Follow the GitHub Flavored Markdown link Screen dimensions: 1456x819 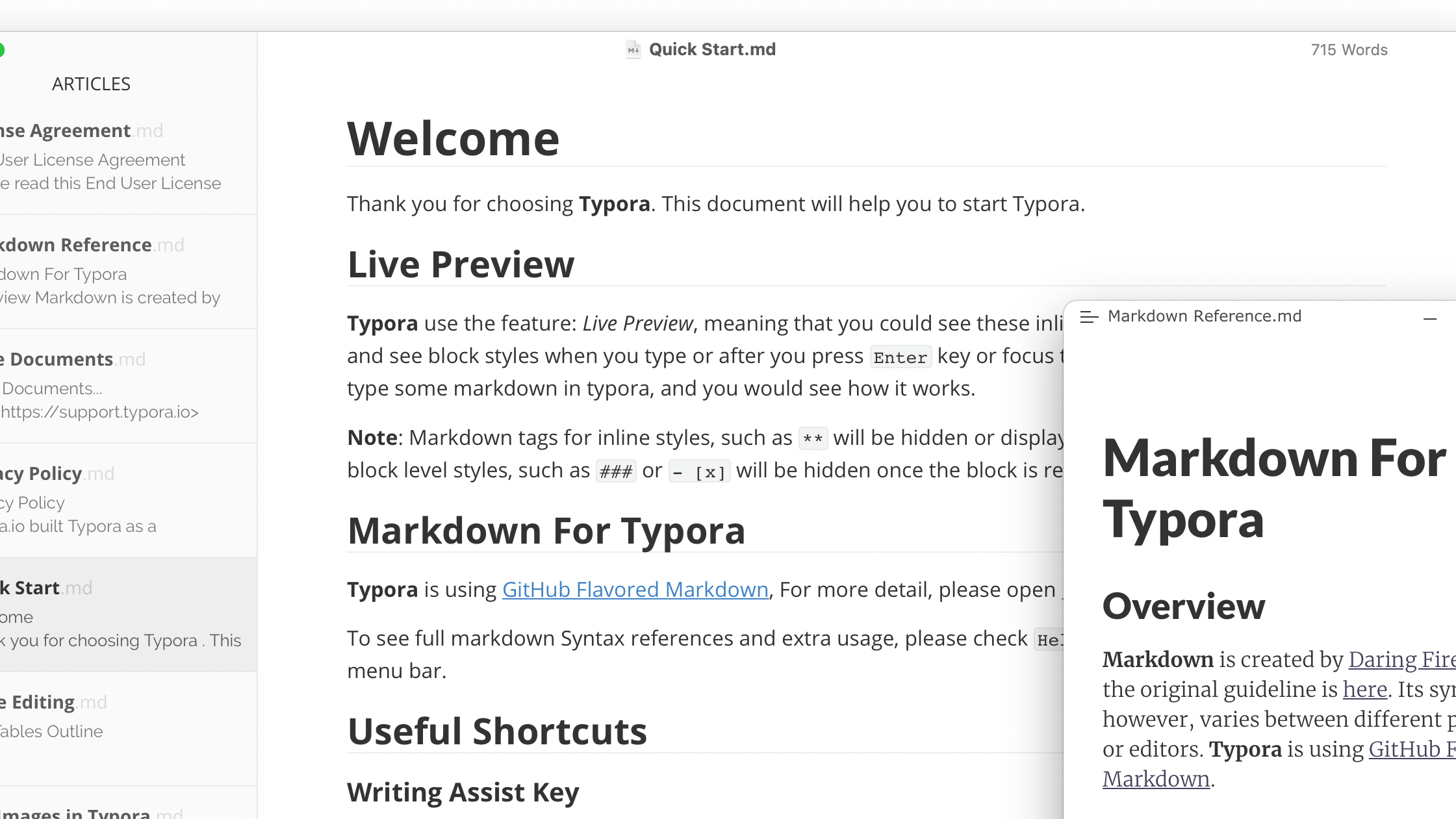coord(635,590)
